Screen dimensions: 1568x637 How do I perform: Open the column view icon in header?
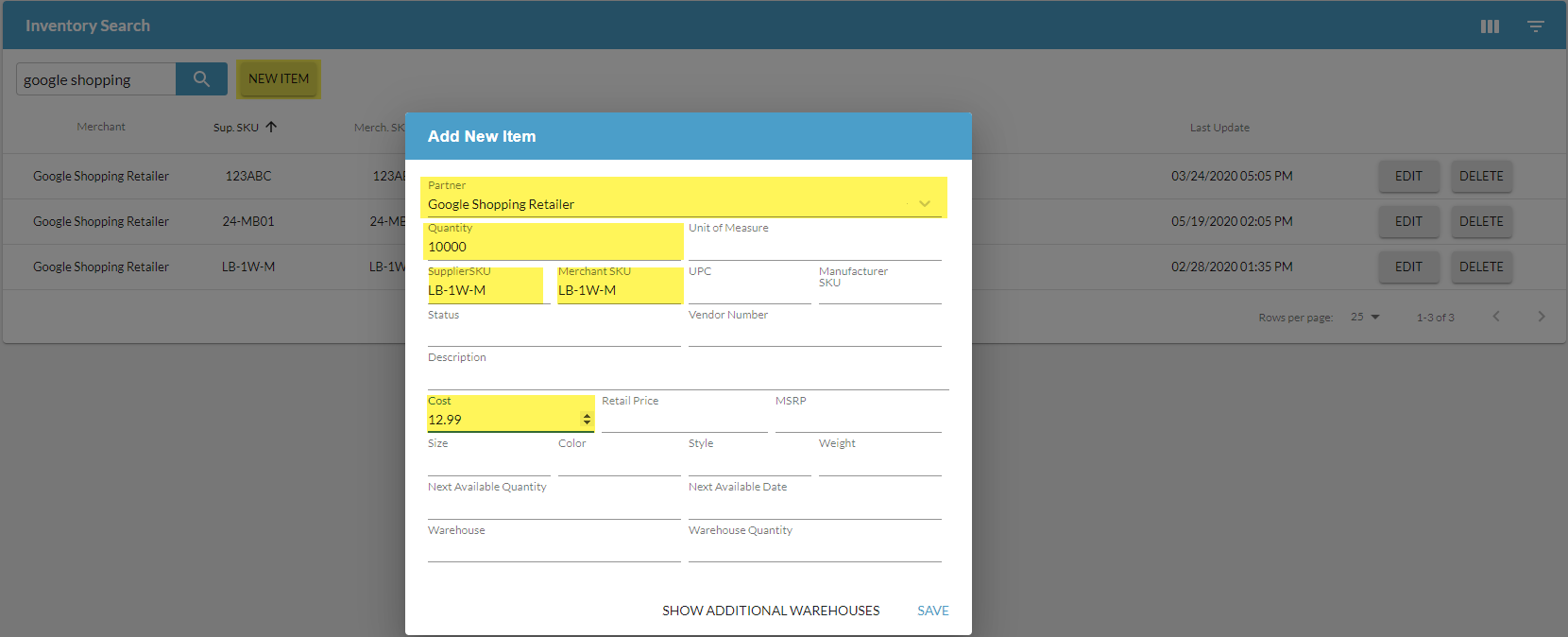coord(1490,26)
